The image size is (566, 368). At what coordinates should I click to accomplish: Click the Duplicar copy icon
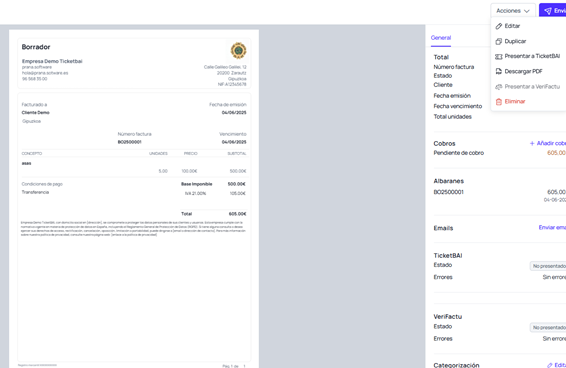click(498, 41)
